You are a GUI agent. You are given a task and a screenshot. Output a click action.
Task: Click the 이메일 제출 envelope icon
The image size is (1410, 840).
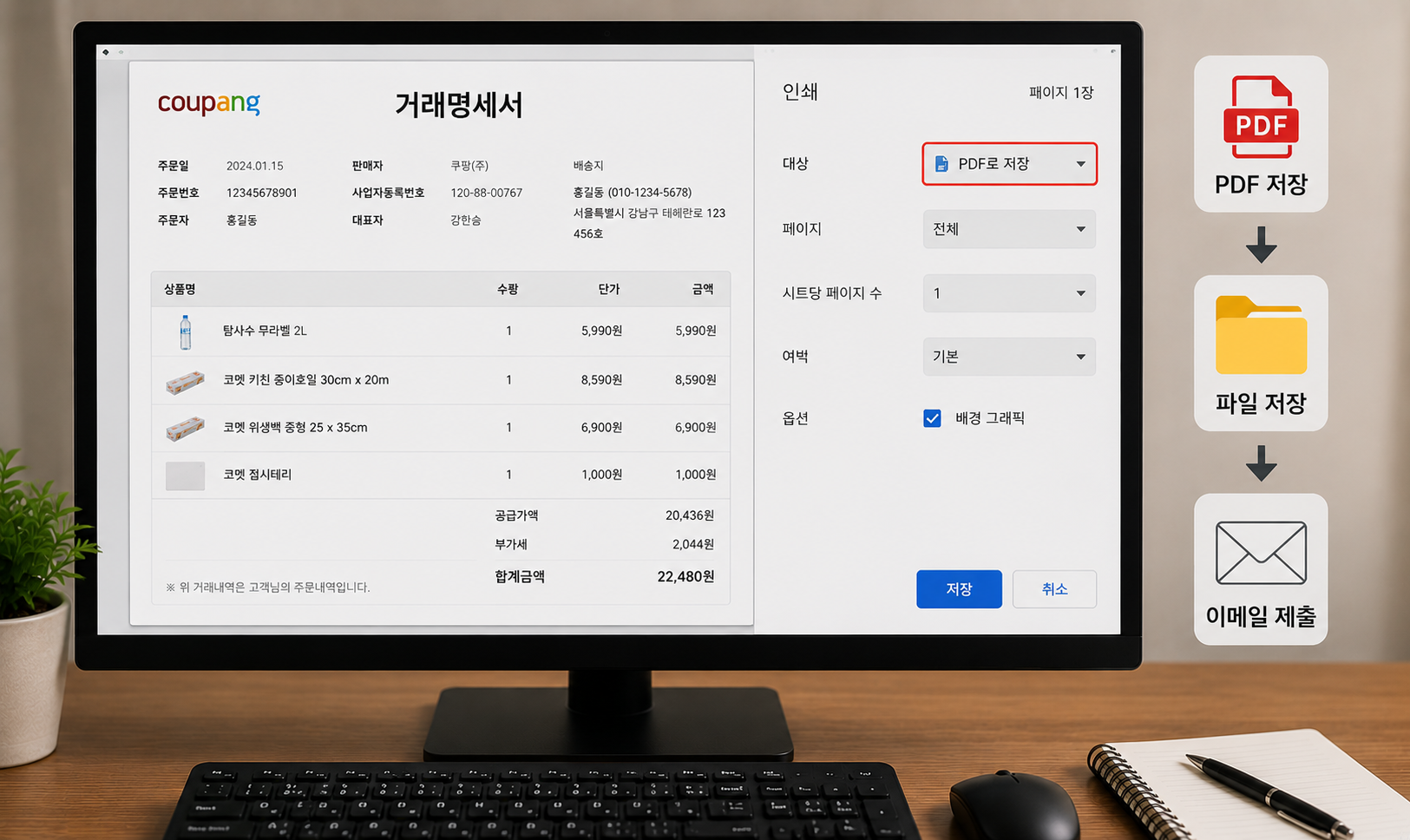(x=1261, y=553)
